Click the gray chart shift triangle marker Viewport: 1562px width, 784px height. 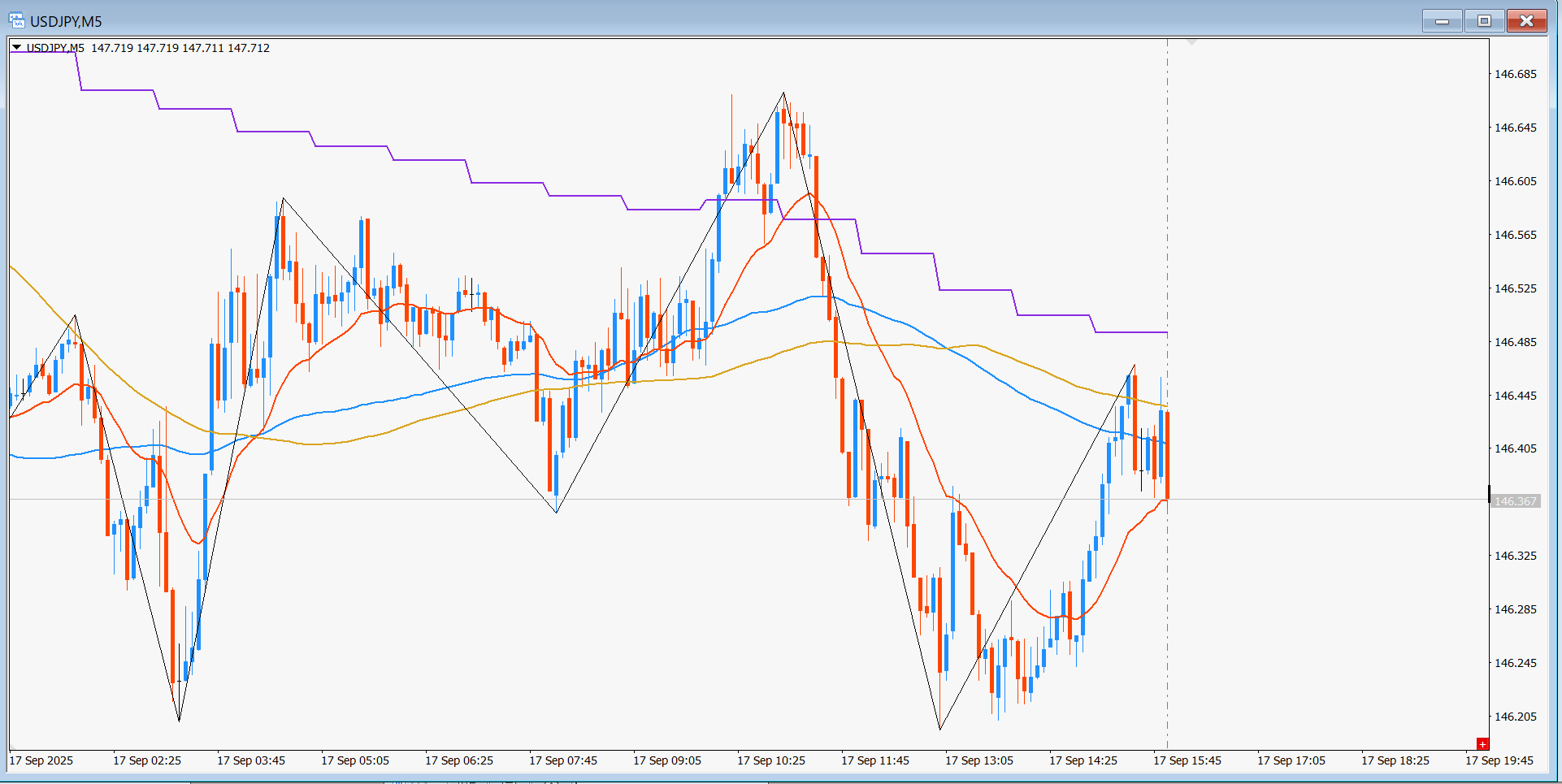coord(1191,41)
